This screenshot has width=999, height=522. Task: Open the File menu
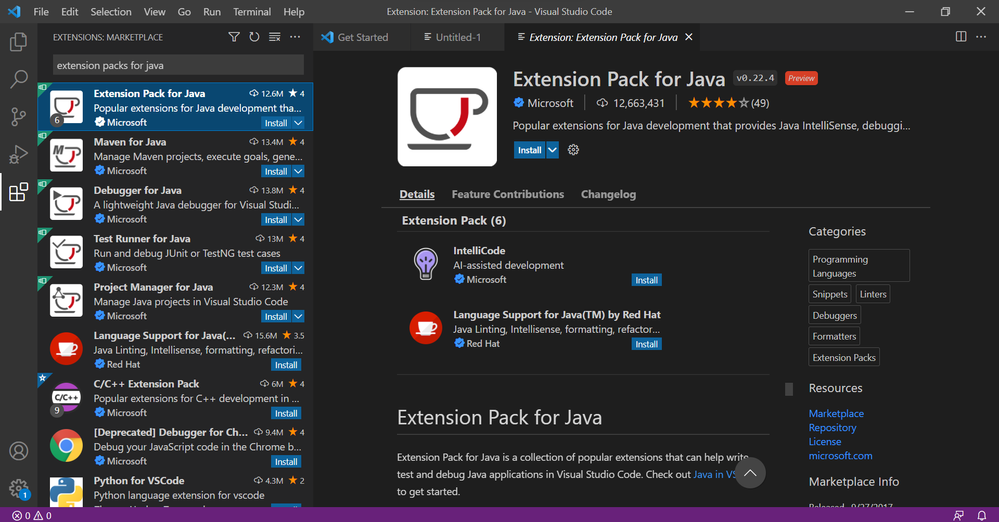coord(41,11)
